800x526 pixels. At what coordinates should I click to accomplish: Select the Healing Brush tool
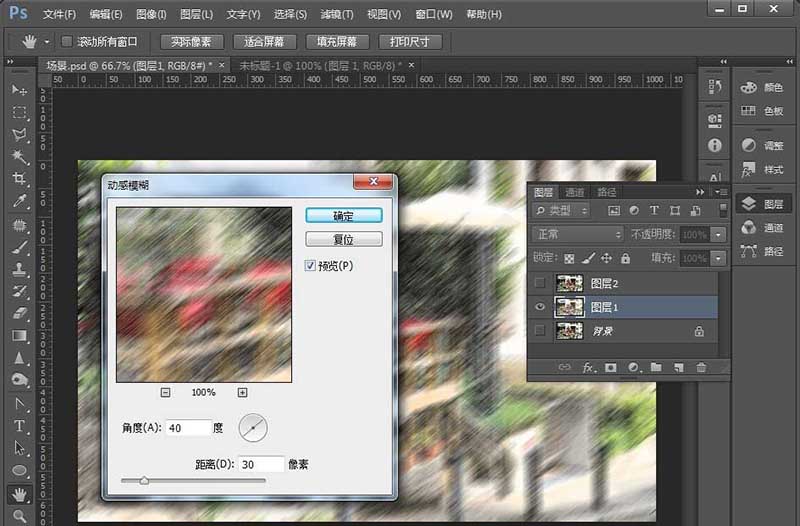pyautogui.click(x=19, y=225)
